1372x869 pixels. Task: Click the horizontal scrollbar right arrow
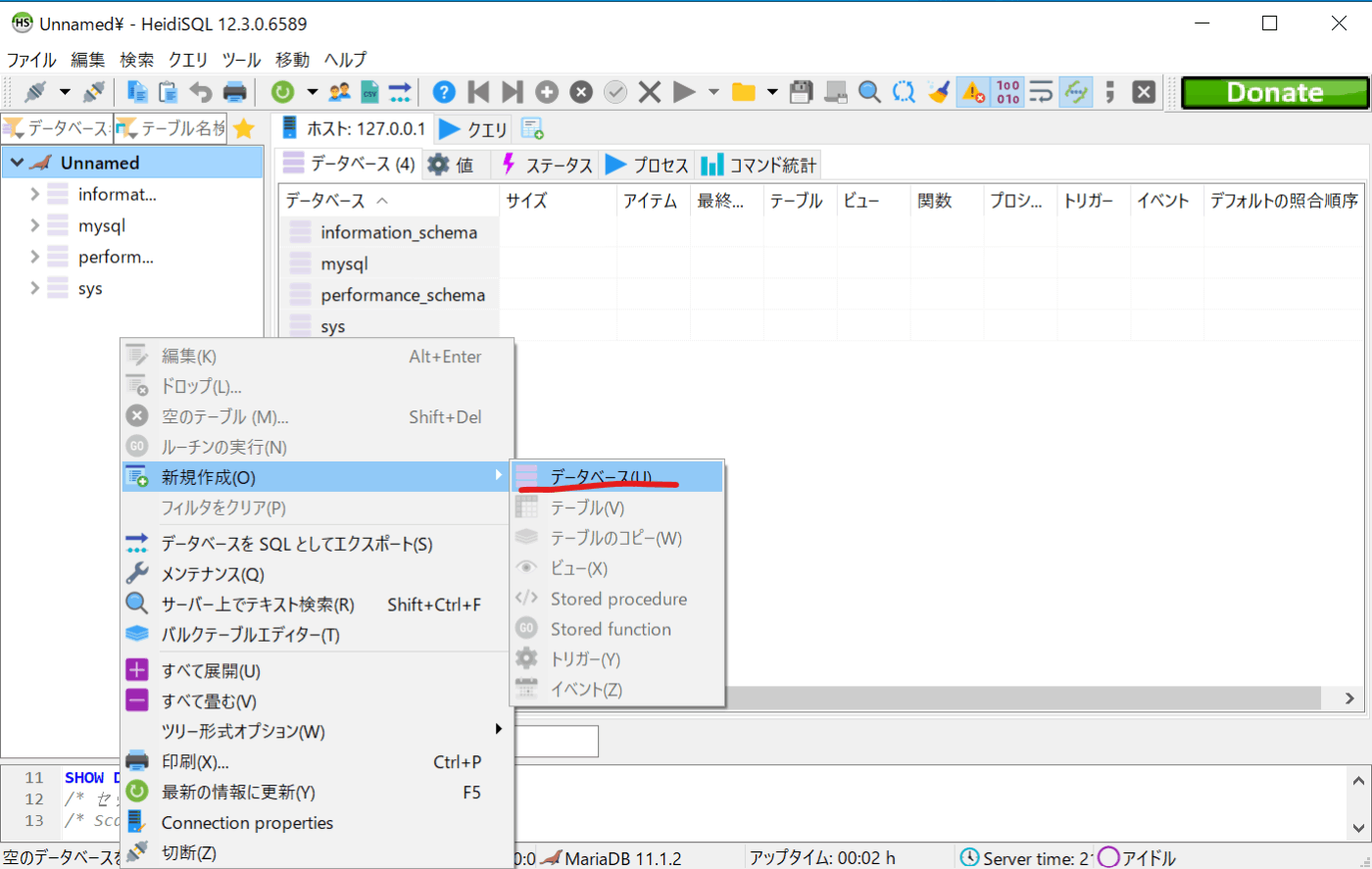1349,699
